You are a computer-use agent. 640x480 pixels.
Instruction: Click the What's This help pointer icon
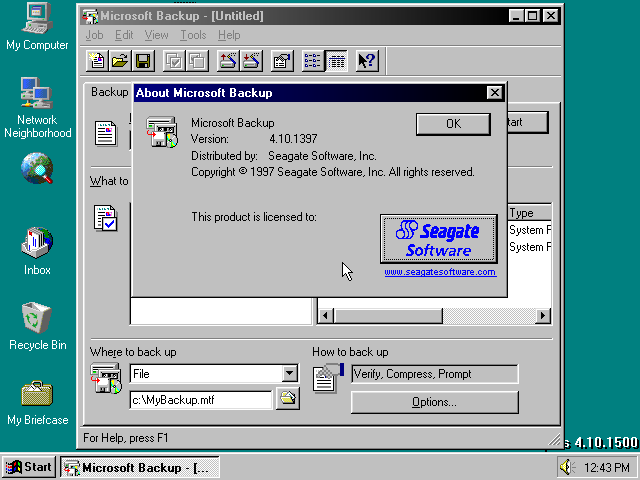coord(367,61)
